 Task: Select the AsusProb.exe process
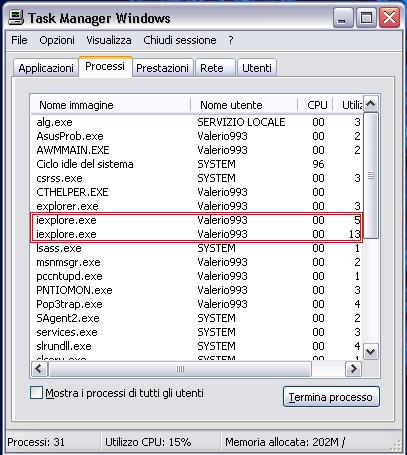(x=197, y=136)
